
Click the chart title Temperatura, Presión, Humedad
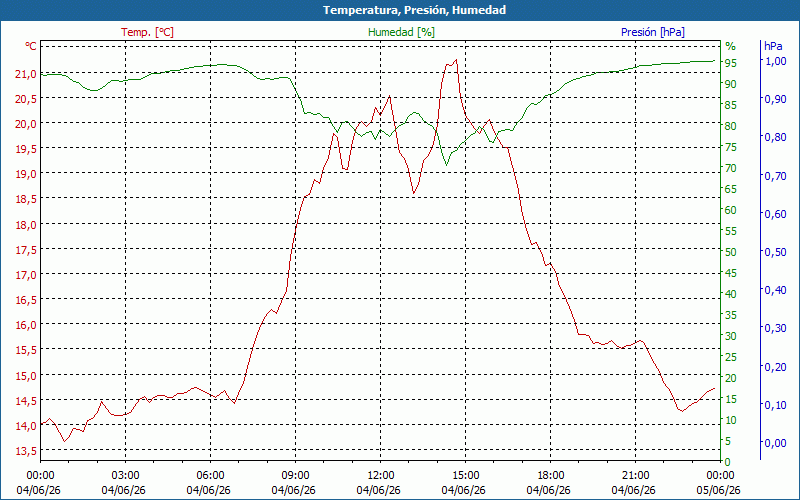tap(414, 10)
